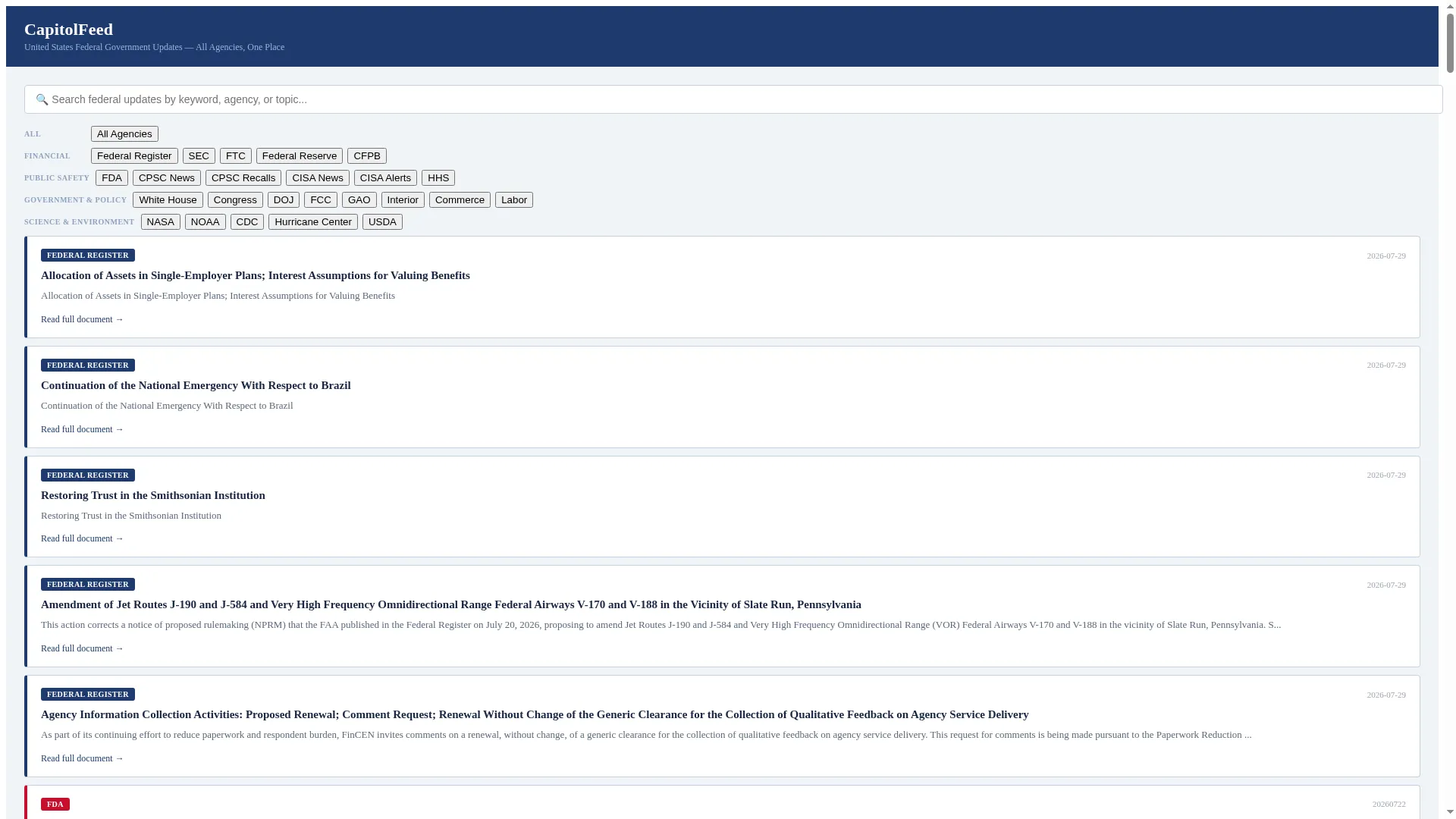Show Congress updates

(x=235, y=200)
